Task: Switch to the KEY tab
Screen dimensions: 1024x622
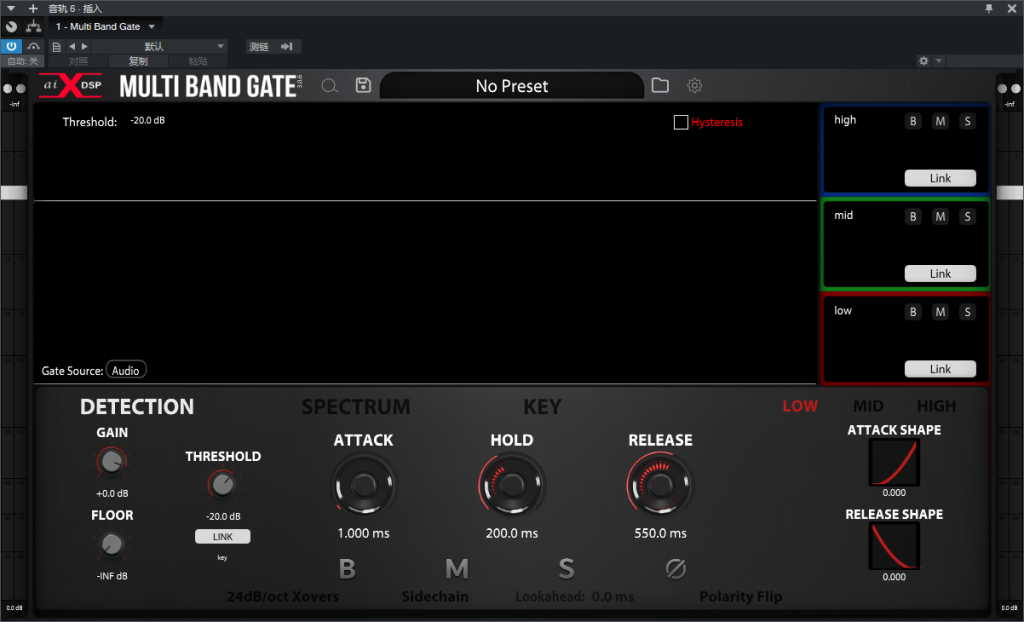Action: pyautogui.click(x=542, y=406)
